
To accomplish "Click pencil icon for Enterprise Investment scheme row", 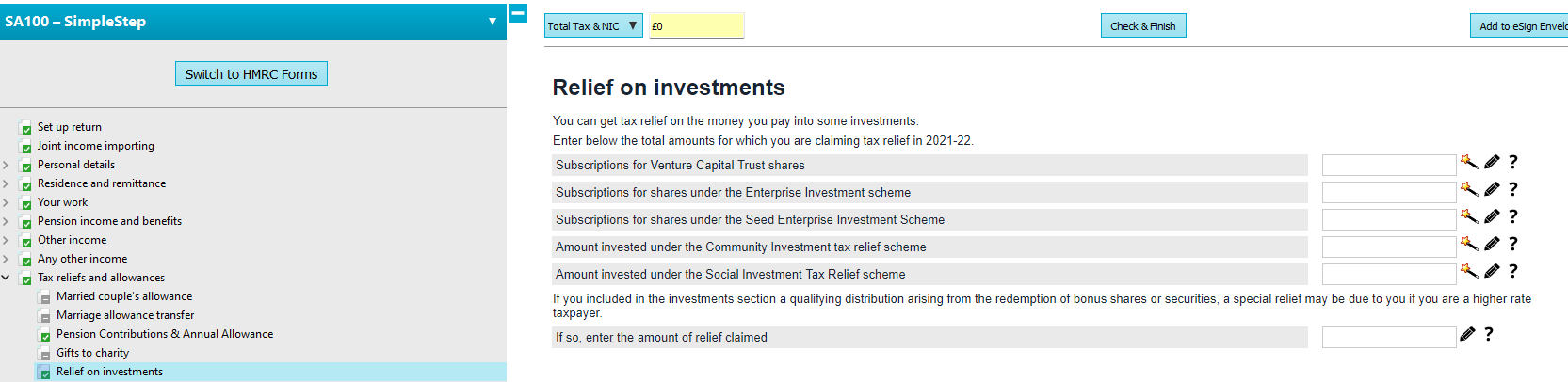I will click(x=1492, y=189).
